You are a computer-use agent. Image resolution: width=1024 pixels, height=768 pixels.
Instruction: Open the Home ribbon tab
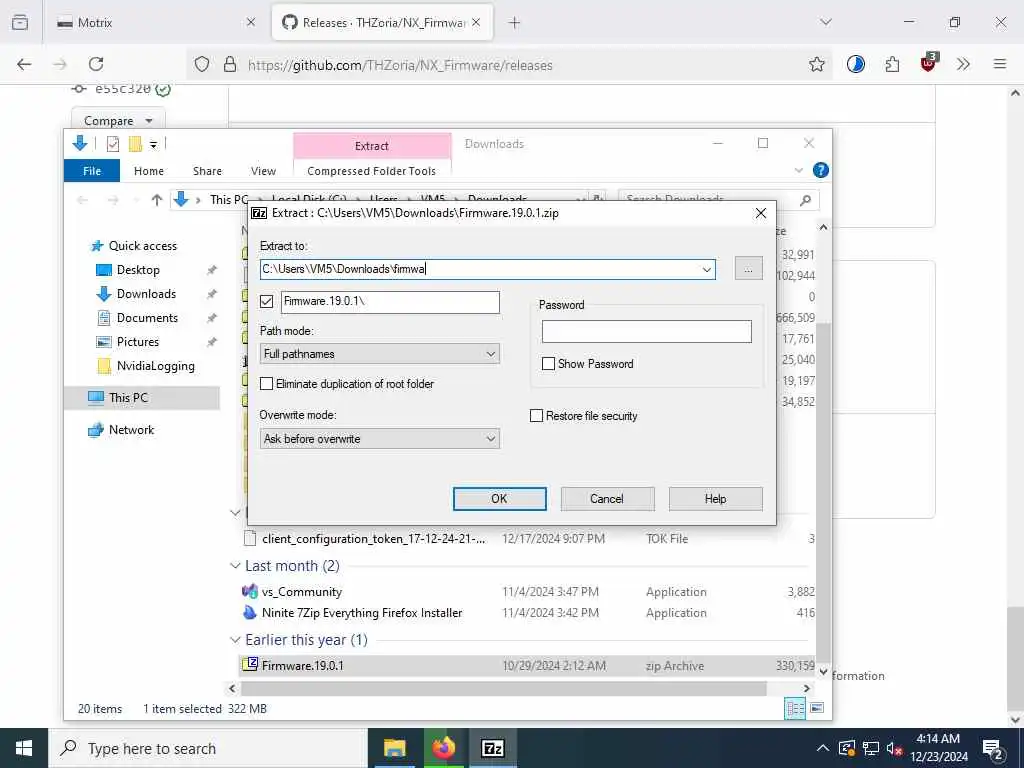(149, 170)
